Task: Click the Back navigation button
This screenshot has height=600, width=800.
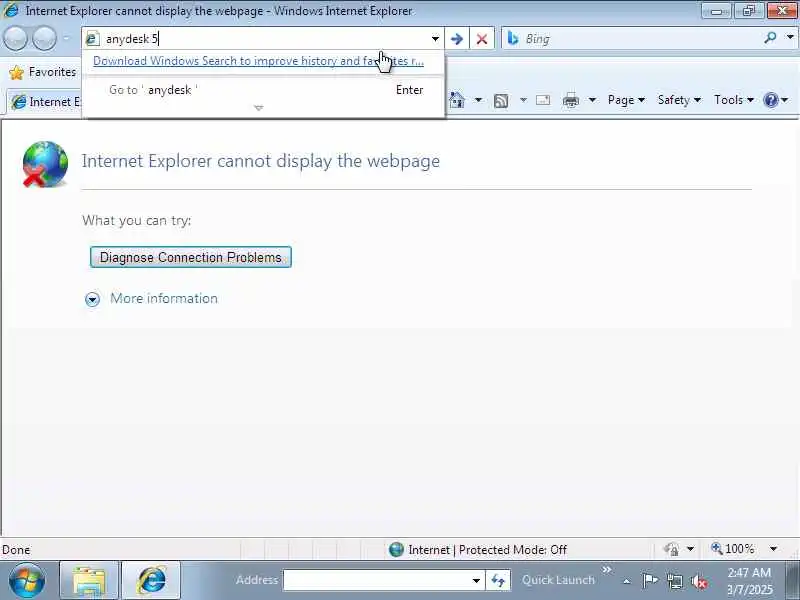Action: pyautogui.click(x=15, y=38)
